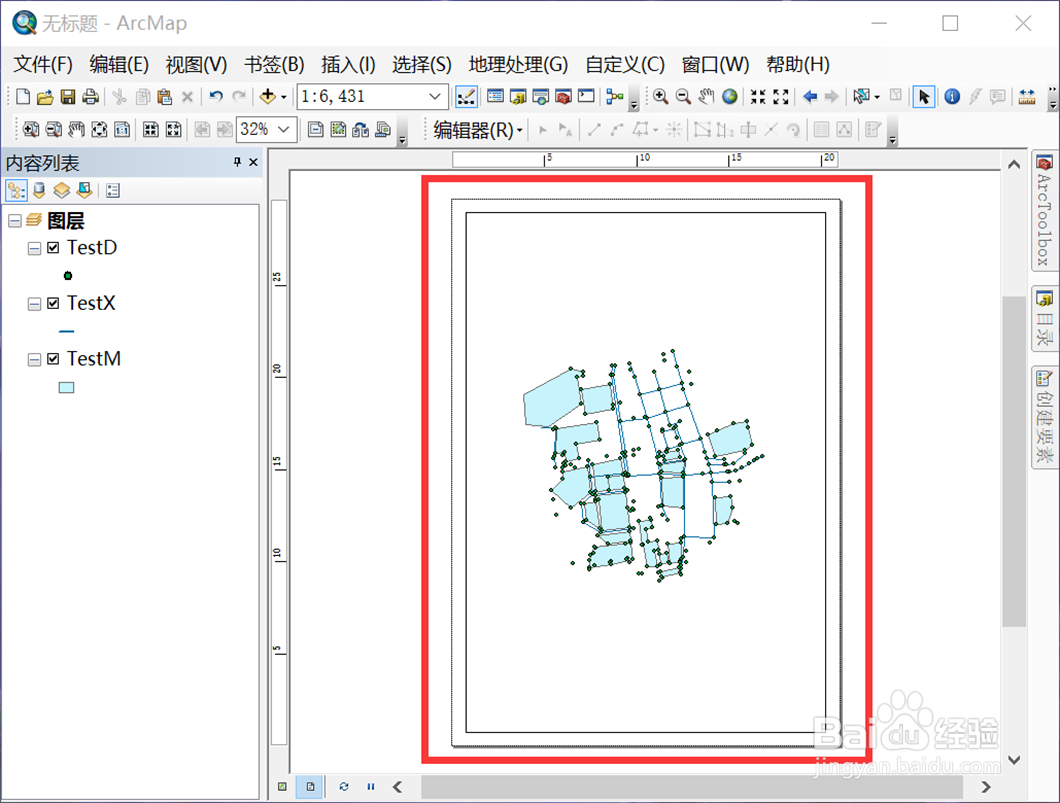Collapse the TestX layer legend
This screenshot has height=803, width=1060.
[x=34, y=304]
